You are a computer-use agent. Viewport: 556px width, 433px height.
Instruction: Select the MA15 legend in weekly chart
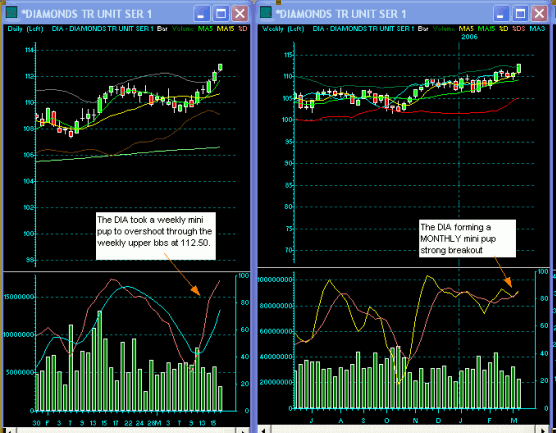[x=486, y=29]
